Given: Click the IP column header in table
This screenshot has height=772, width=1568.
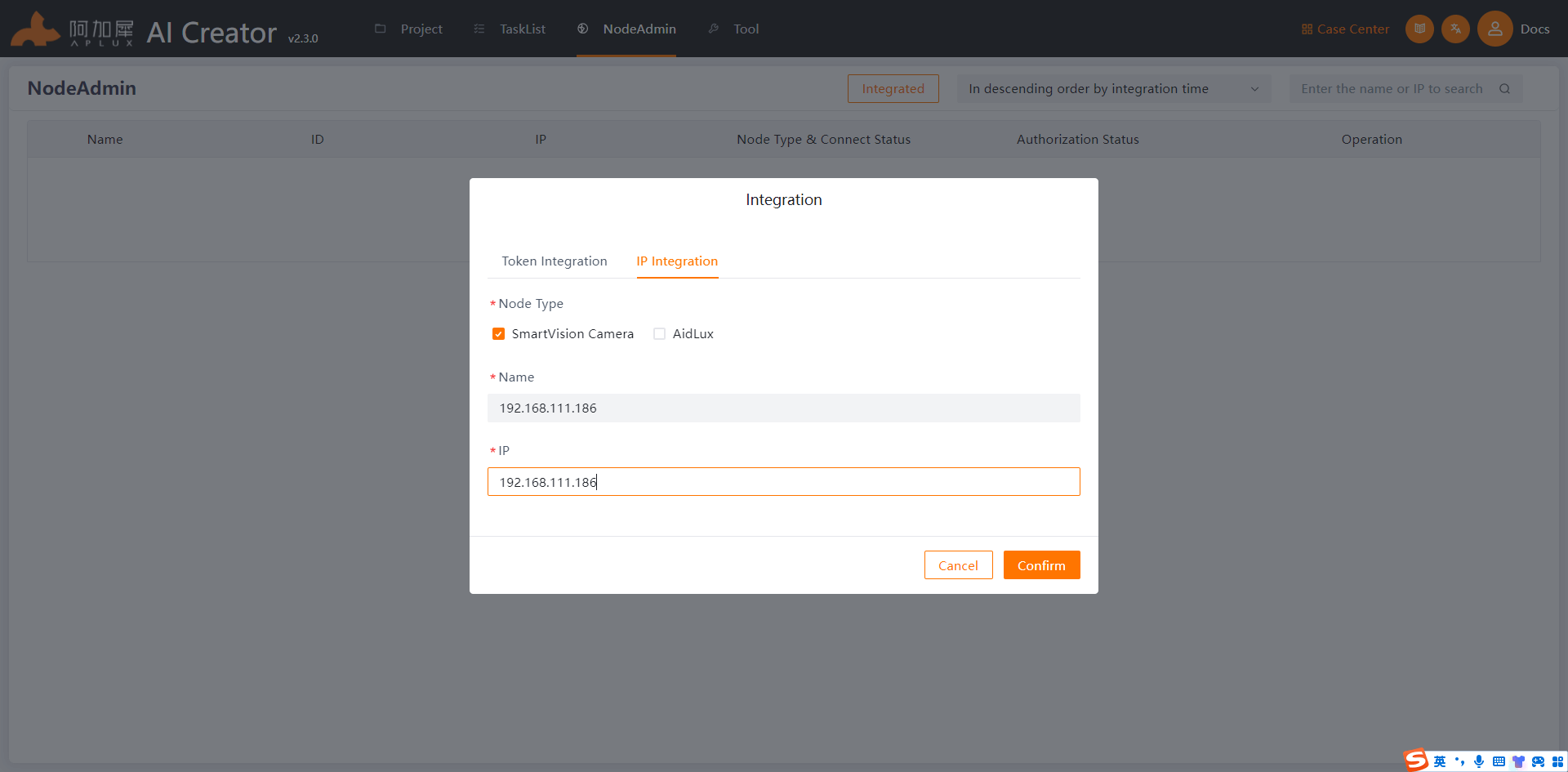Looking at the screenshot, I should point(541,140).
